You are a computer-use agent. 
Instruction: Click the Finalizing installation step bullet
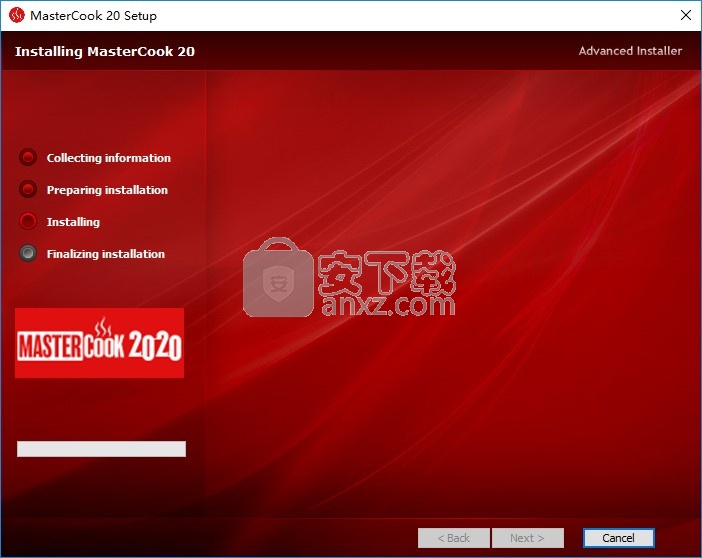[x=28, y=253]
